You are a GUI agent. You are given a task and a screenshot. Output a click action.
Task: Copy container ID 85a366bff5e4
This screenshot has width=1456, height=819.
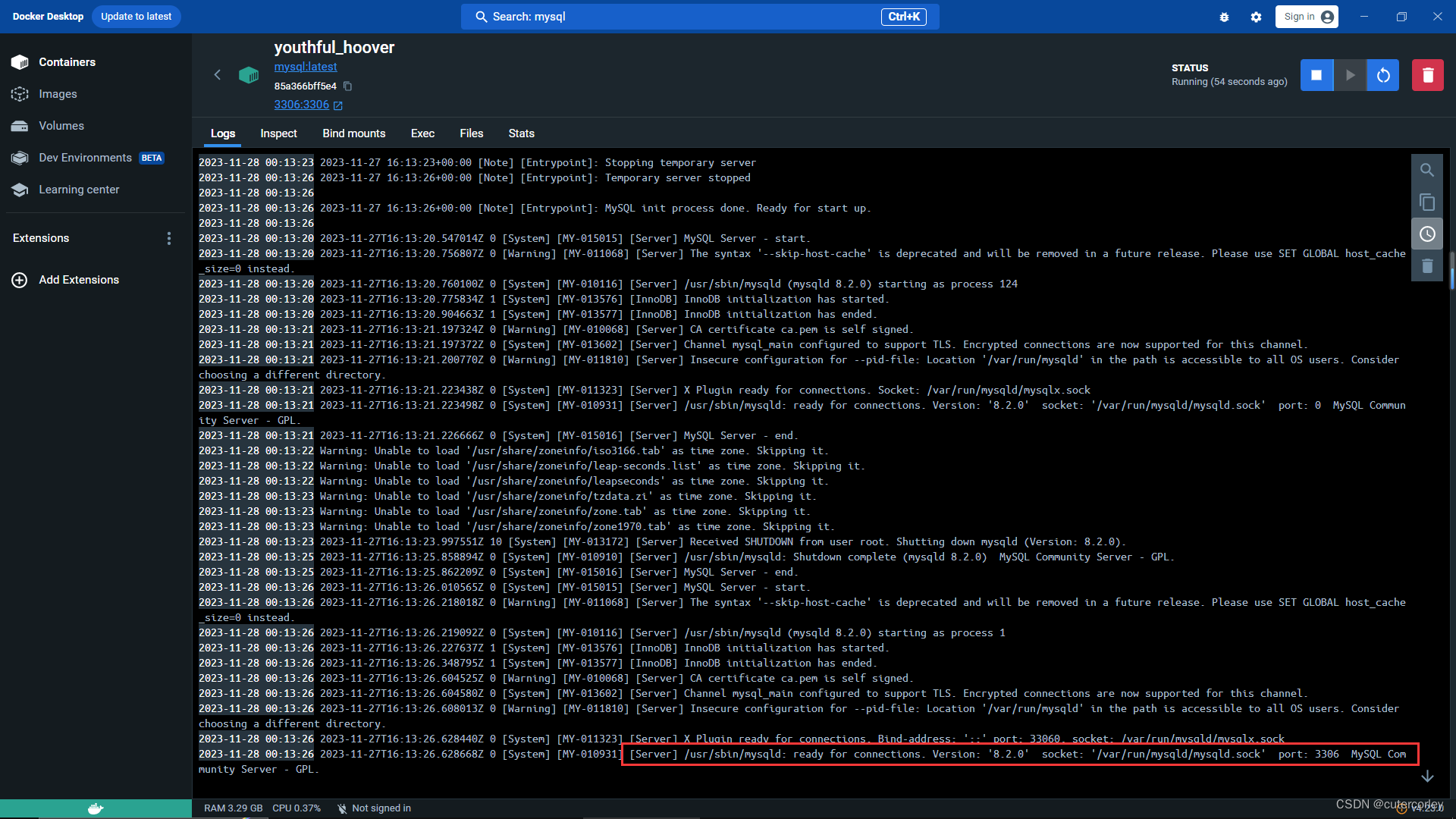tap(348, 86)
